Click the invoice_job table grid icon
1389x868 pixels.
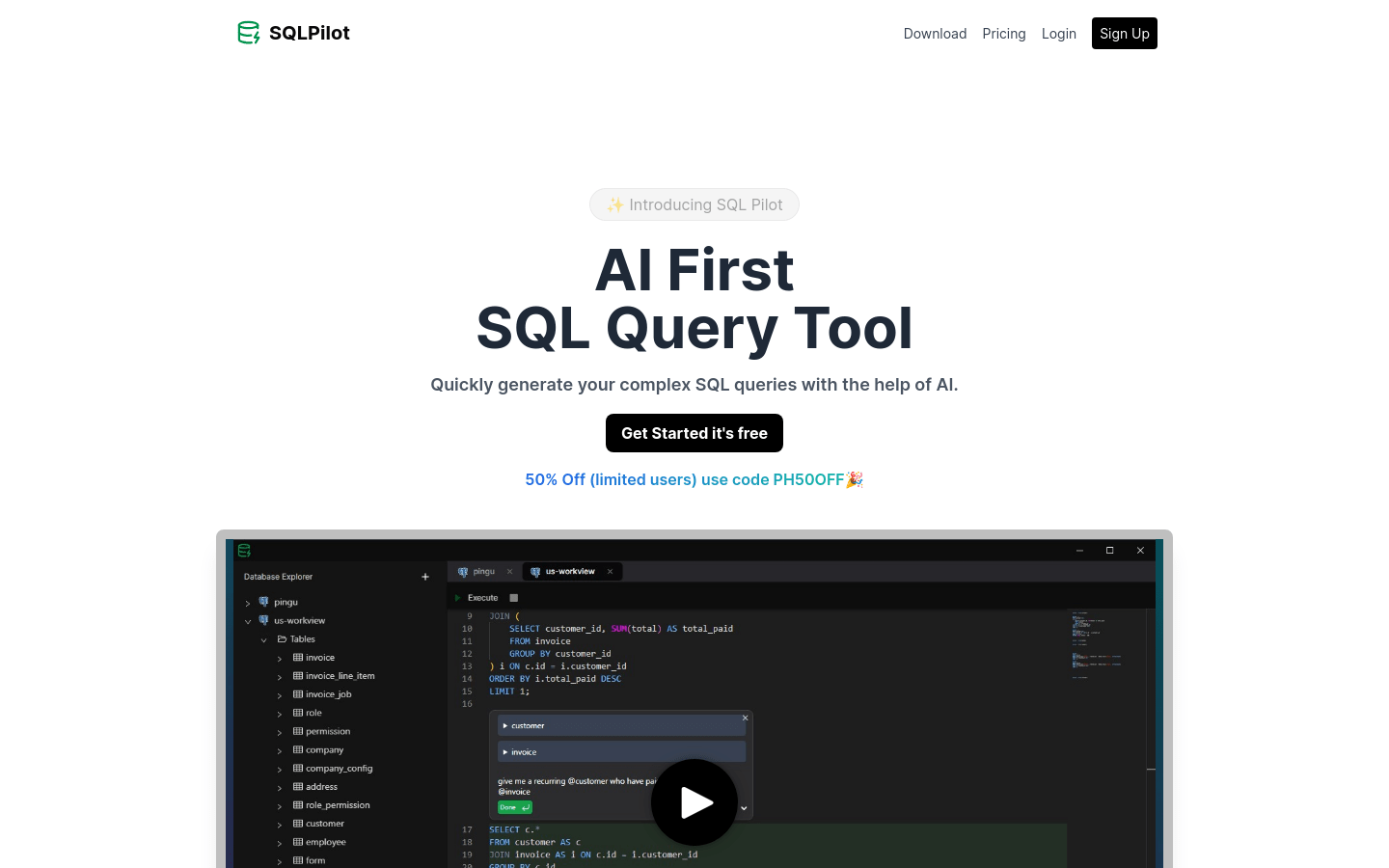298,693
